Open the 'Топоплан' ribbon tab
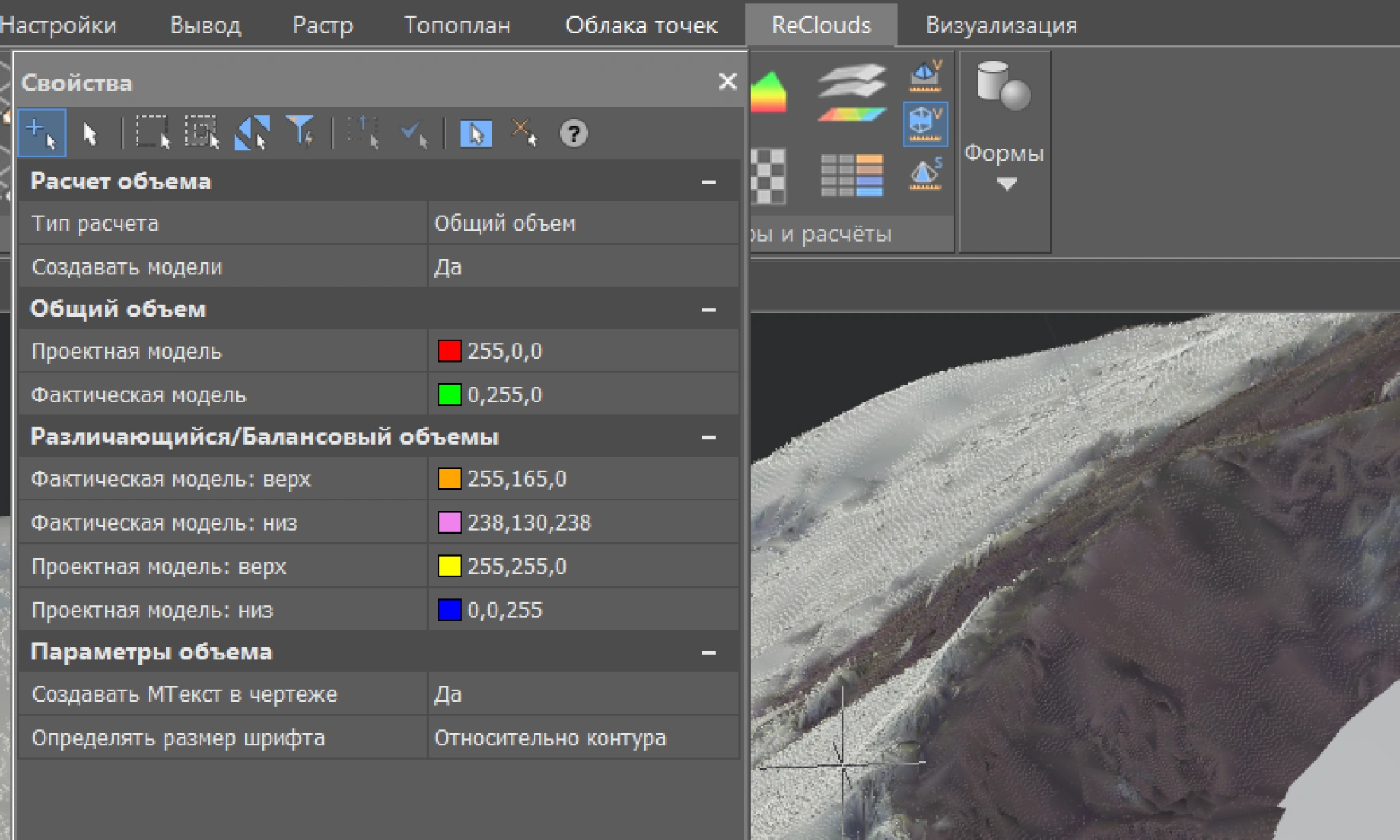The width and height of the screenshot is (1400, 840). click(x=457, y=25)
